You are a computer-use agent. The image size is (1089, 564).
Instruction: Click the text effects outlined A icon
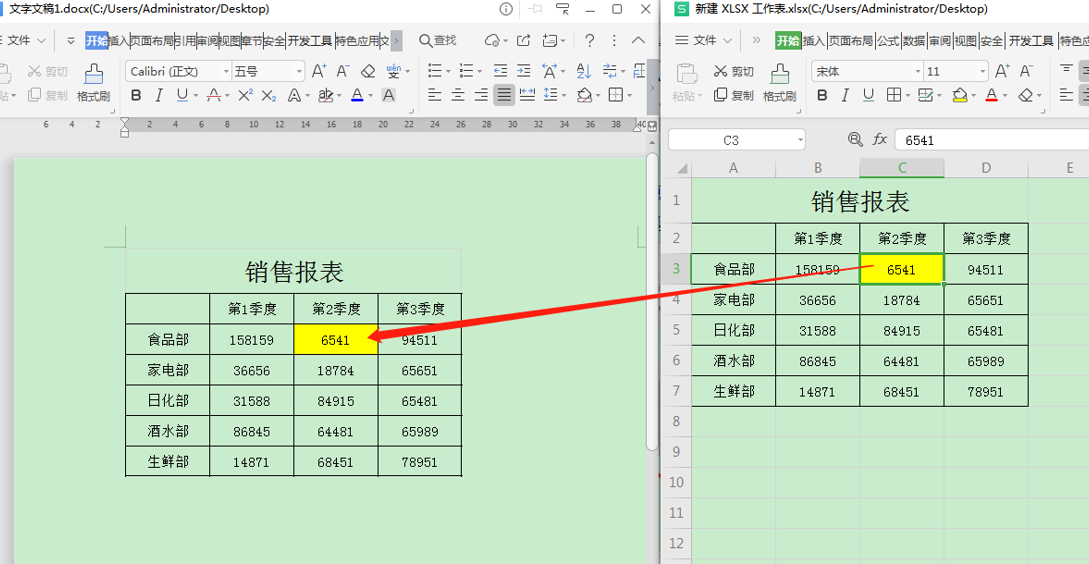click(x=293, y=95)
